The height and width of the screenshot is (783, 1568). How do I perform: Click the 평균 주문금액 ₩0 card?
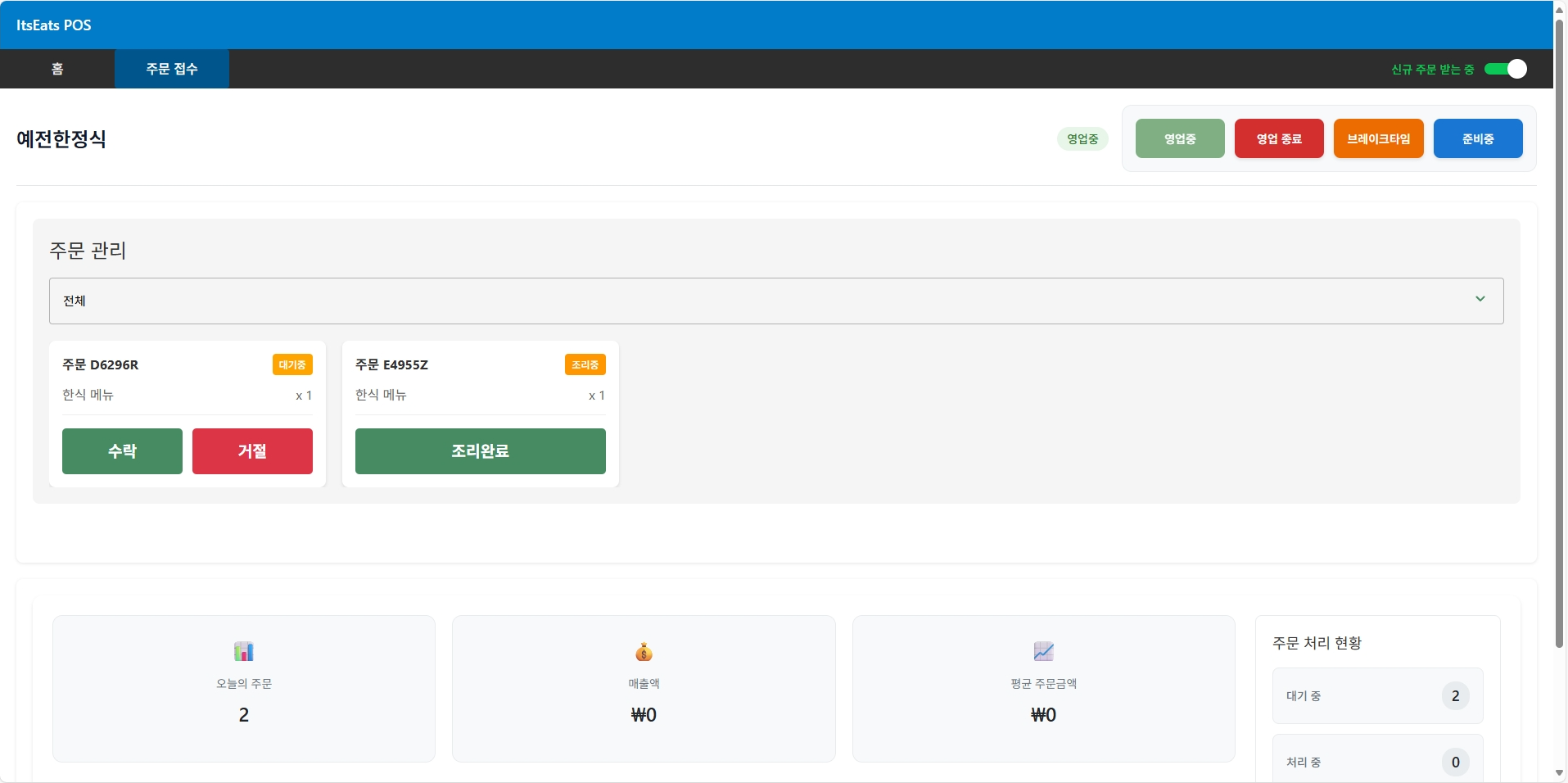(x=1043, y=689)
